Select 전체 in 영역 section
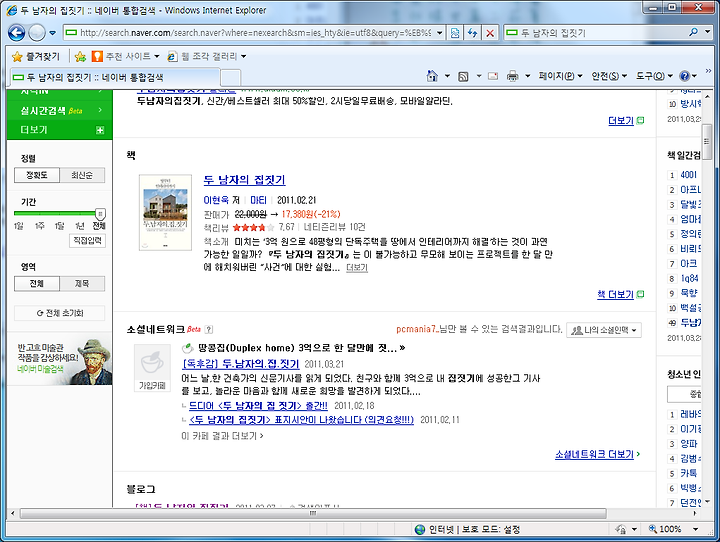 click(37, 283)
